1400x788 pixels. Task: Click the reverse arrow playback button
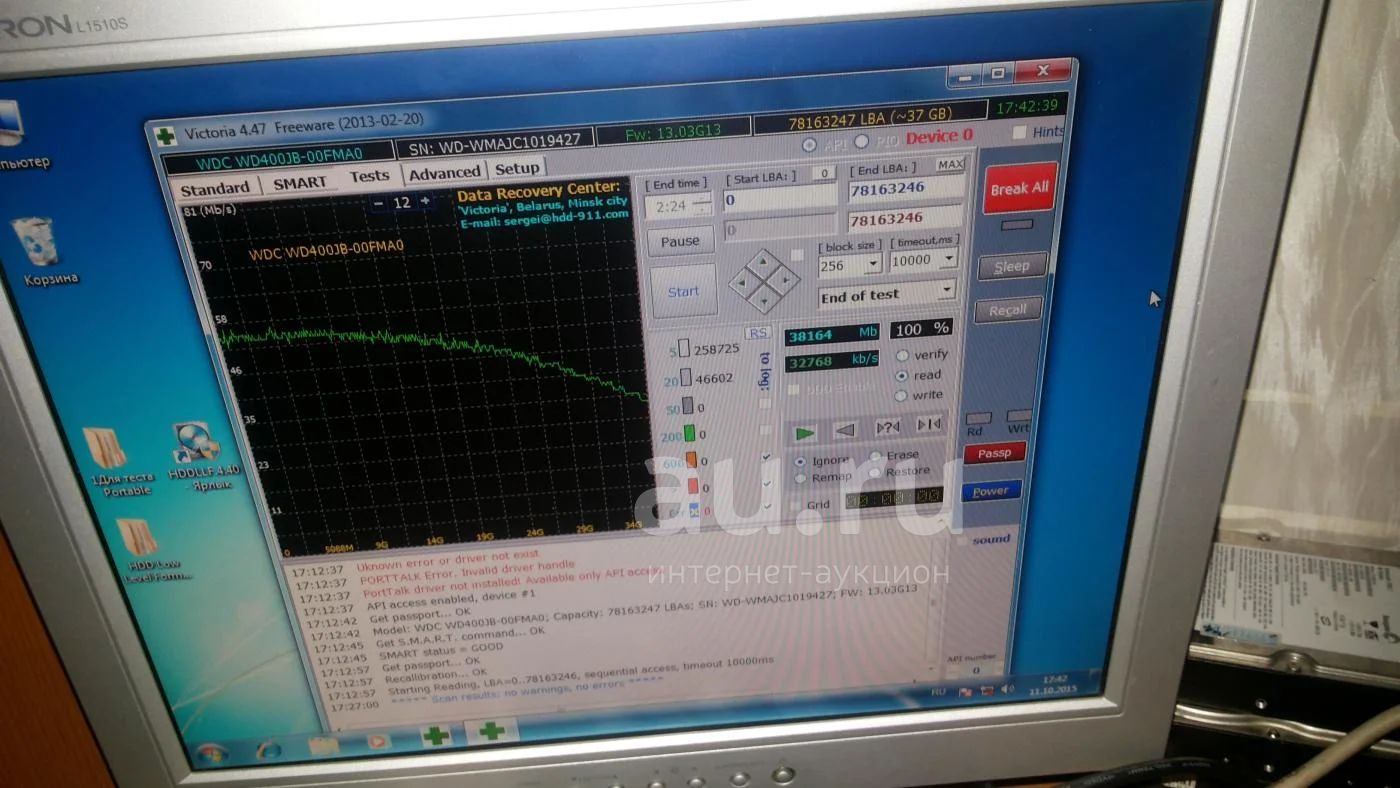point(846,430)
